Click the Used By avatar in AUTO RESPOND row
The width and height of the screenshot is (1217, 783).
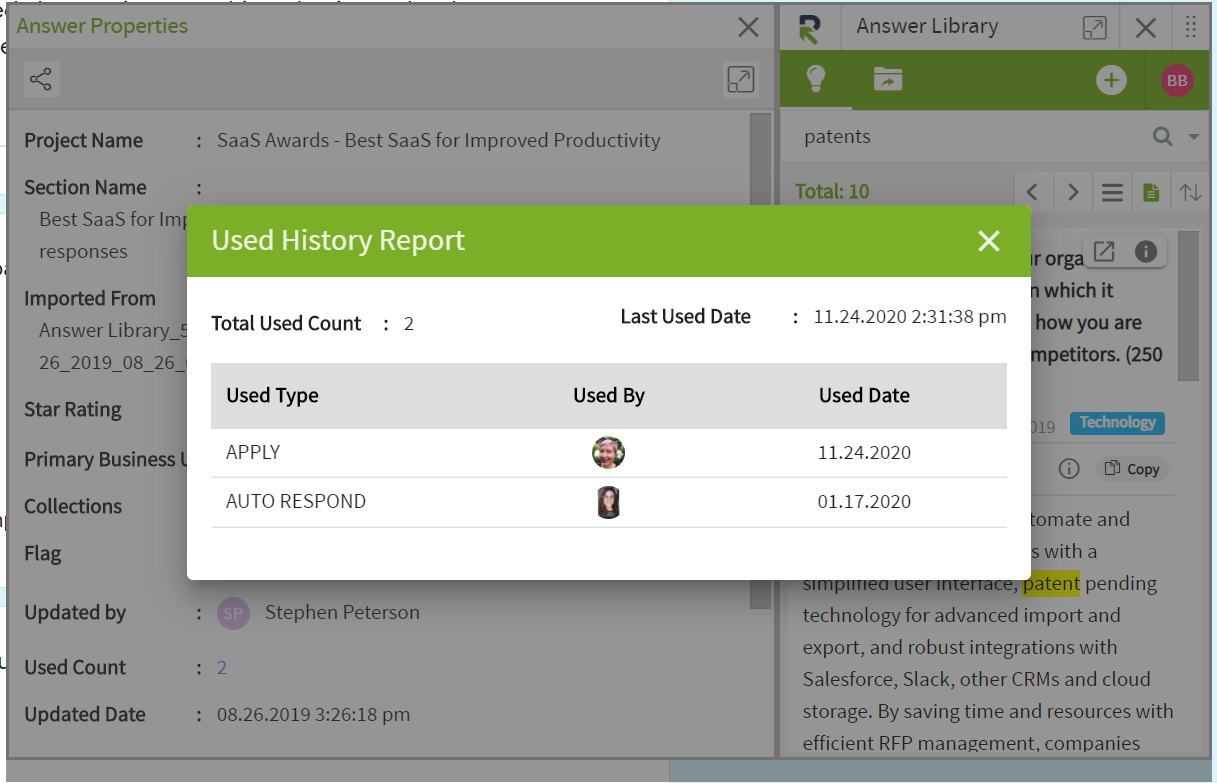click(x=608, y=502)
